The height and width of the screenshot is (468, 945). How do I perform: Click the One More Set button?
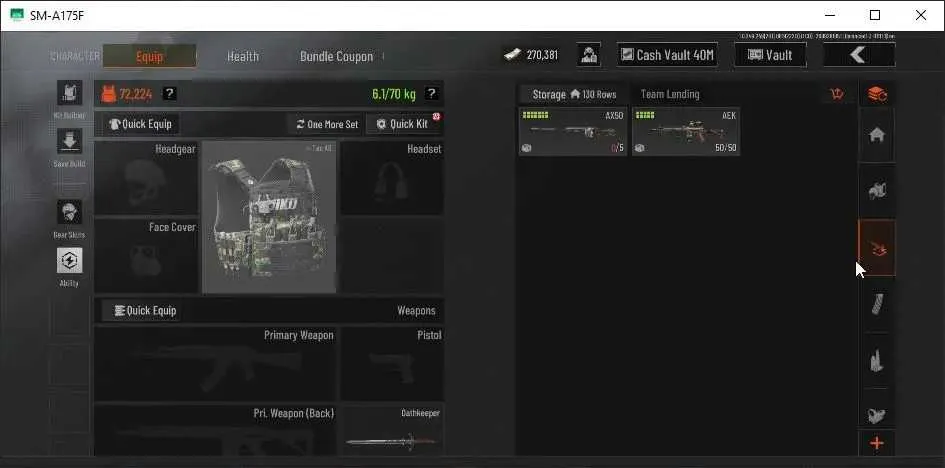click(327, 124)
